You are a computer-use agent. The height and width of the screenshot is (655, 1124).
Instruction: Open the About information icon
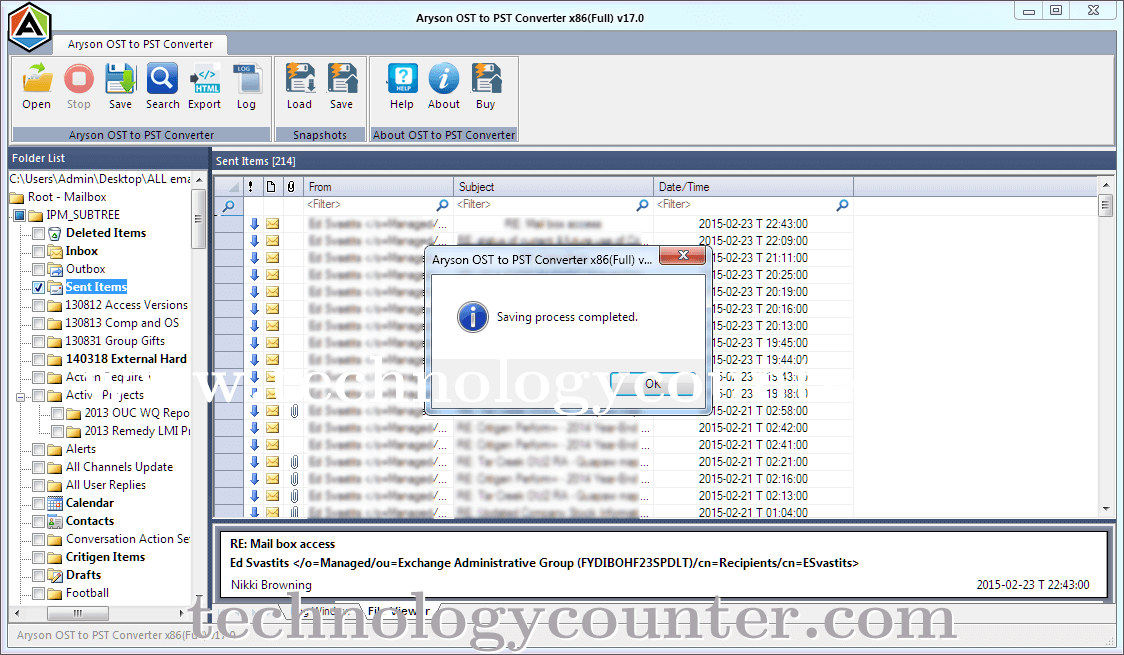(x=444, y=79)
